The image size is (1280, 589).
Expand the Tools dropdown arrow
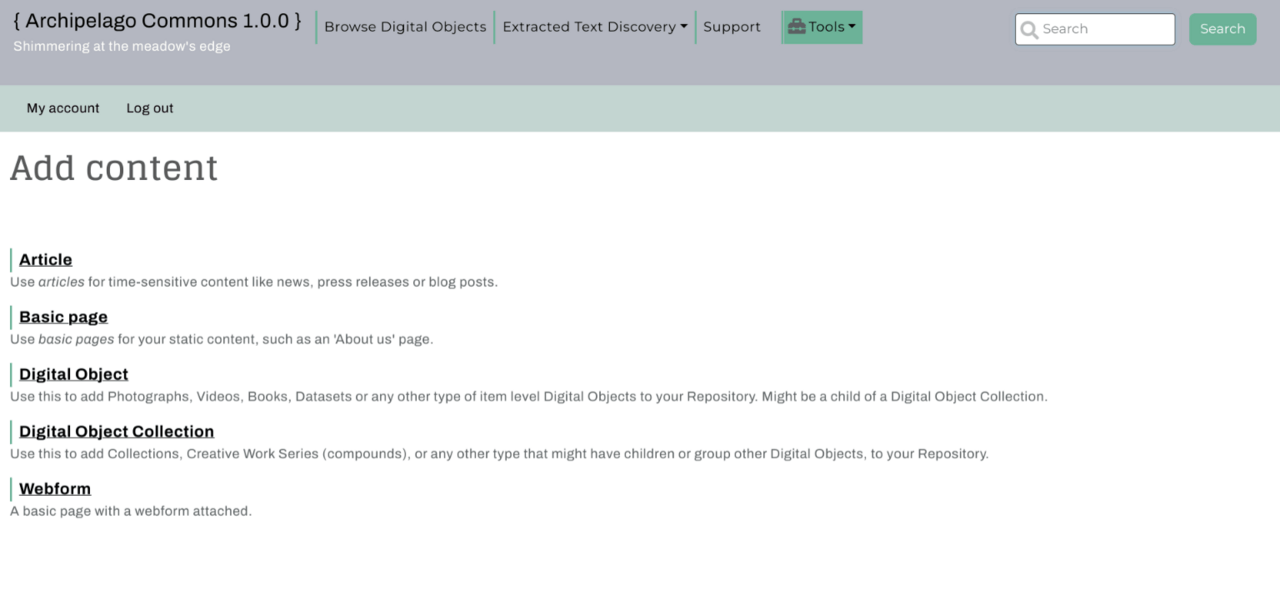pyautogui.click(x=852, y=27)
